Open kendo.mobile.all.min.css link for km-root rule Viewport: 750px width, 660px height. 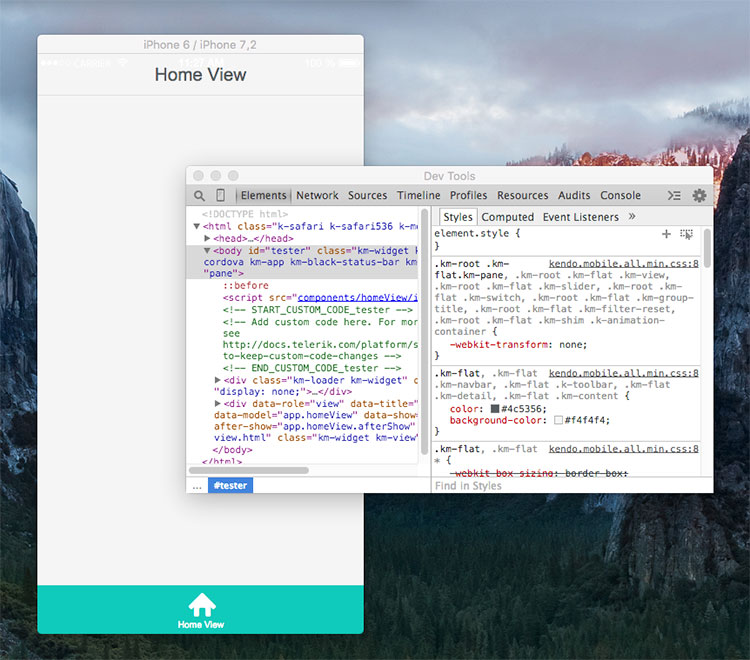click(x=623, y=264)
